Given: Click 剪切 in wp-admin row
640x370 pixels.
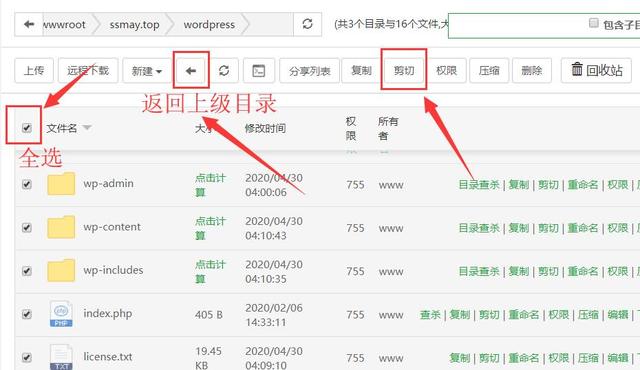Looking at the screenshot, I should click(x=548, y=185).
